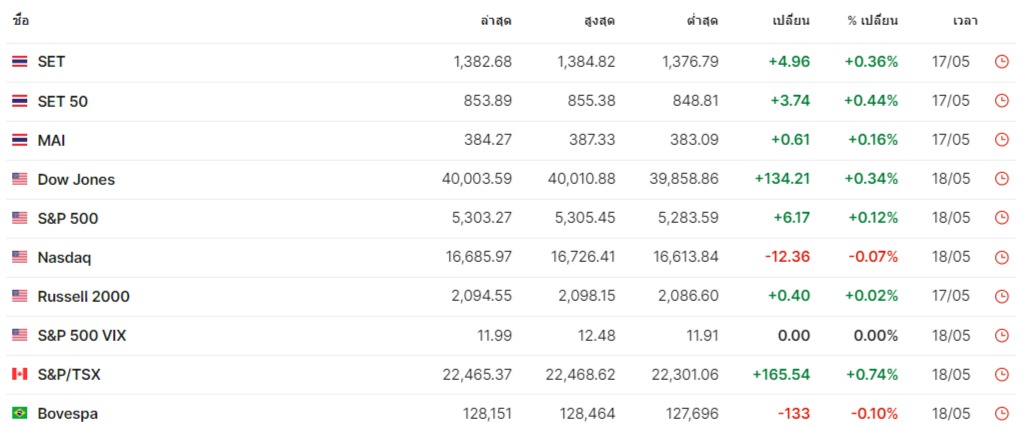Go to the Nasdaq index page

pyautogui.click(x=64, y=257)
